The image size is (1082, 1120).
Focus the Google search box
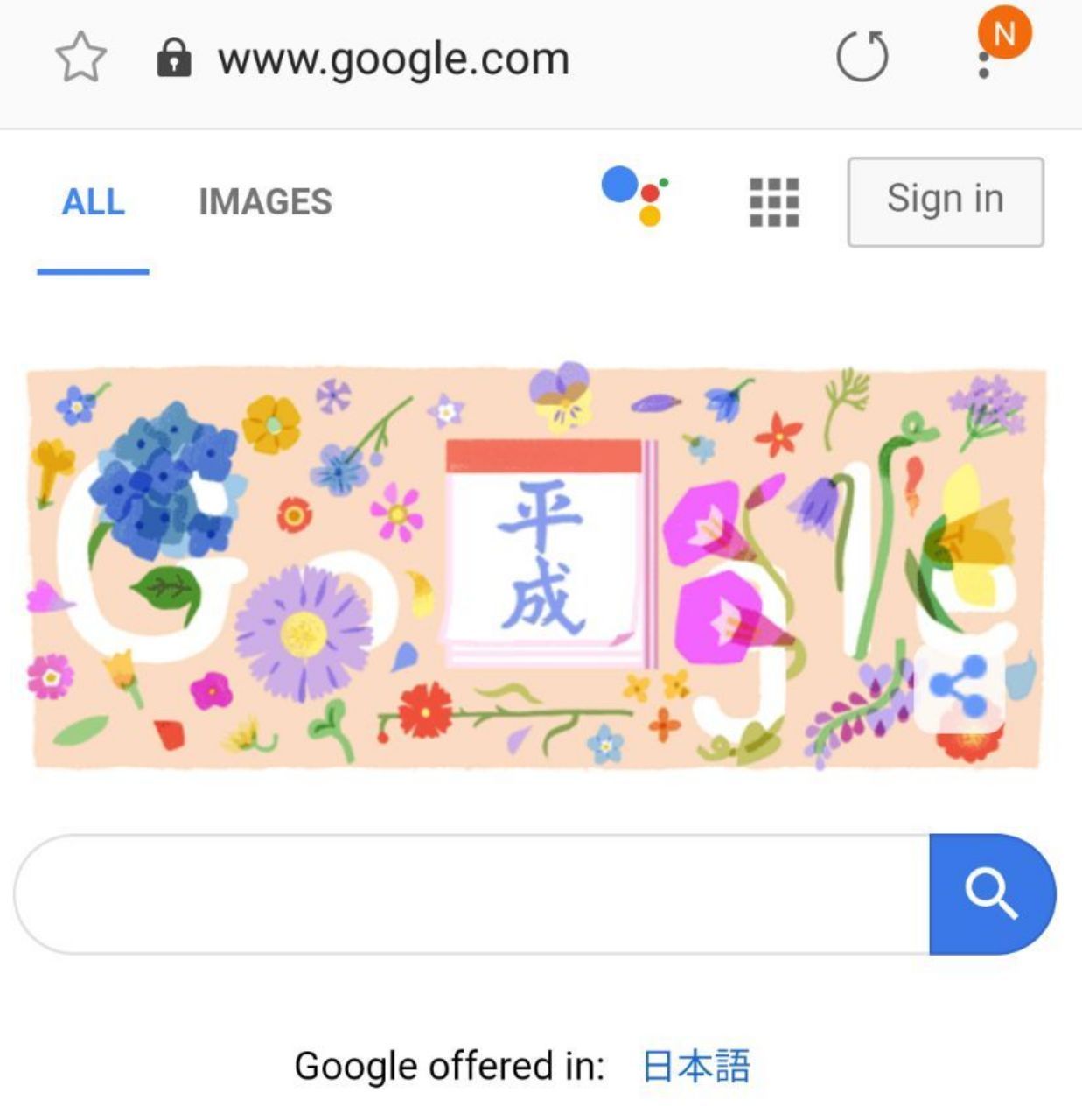(472, 893)
